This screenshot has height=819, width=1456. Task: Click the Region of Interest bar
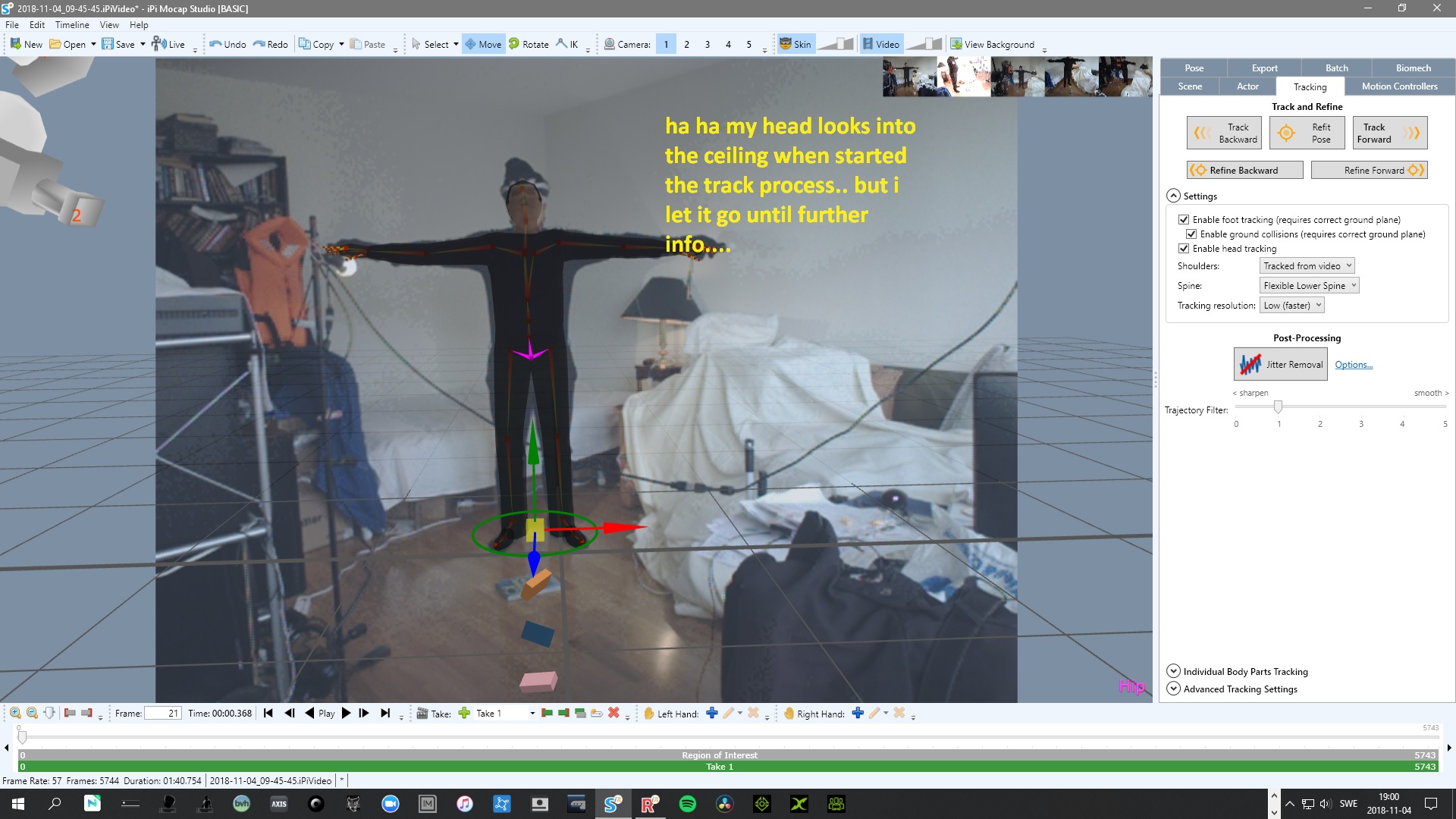(x=727, y=755)
